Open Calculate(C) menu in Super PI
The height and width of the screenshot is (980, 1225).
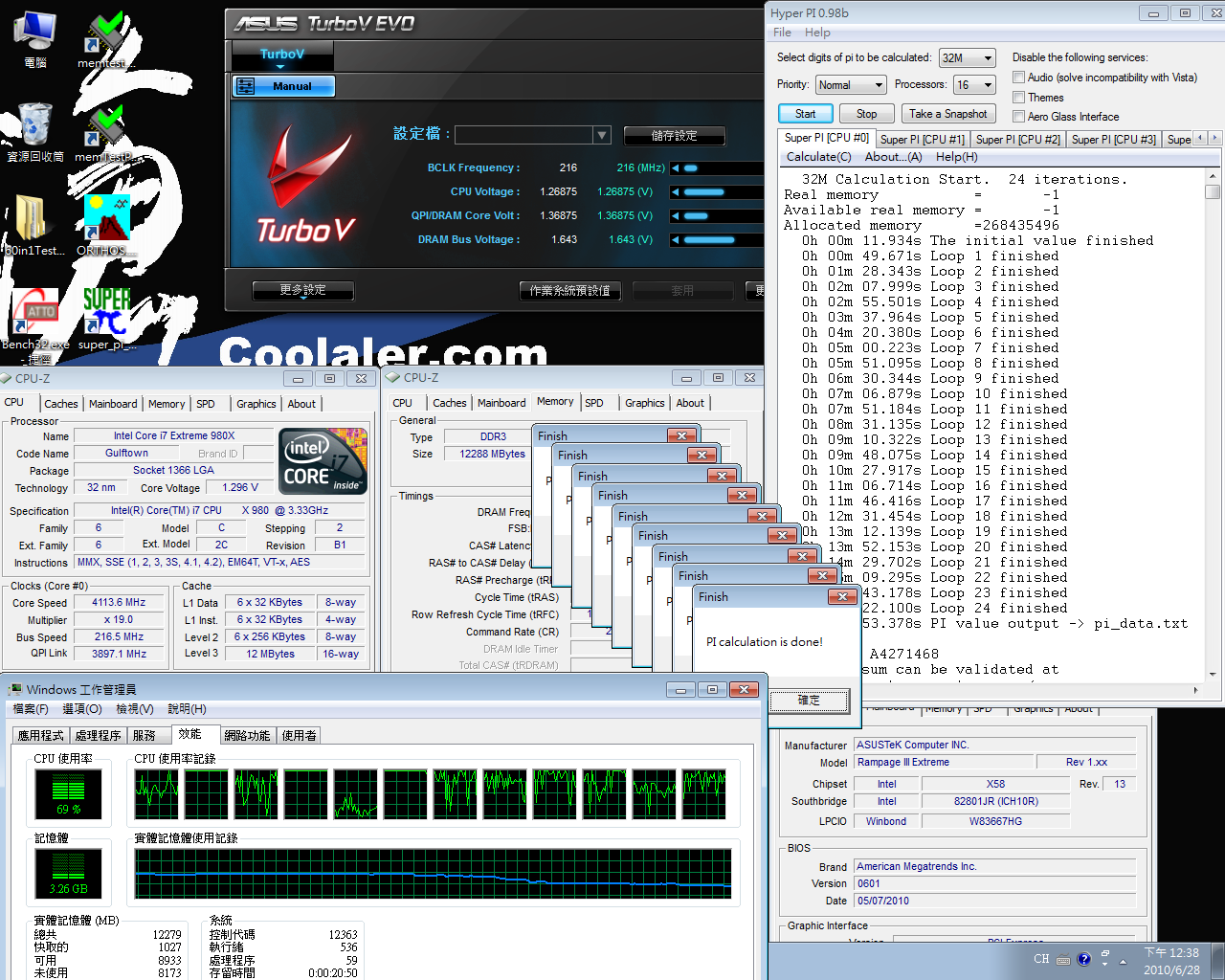point(818,157)
